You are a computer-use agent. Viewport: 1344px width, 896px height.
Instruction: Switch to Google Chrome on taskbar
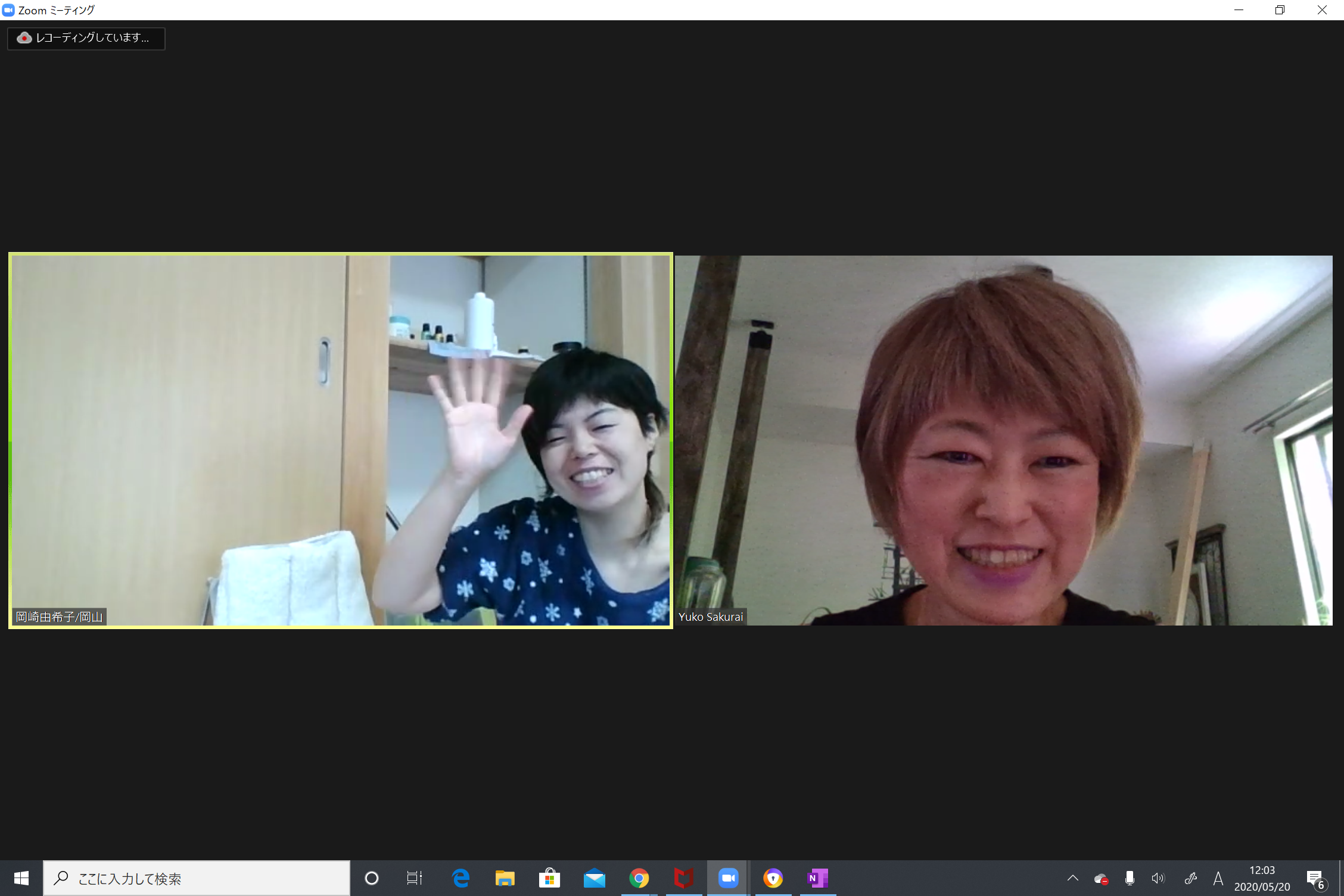coord(639,878)
